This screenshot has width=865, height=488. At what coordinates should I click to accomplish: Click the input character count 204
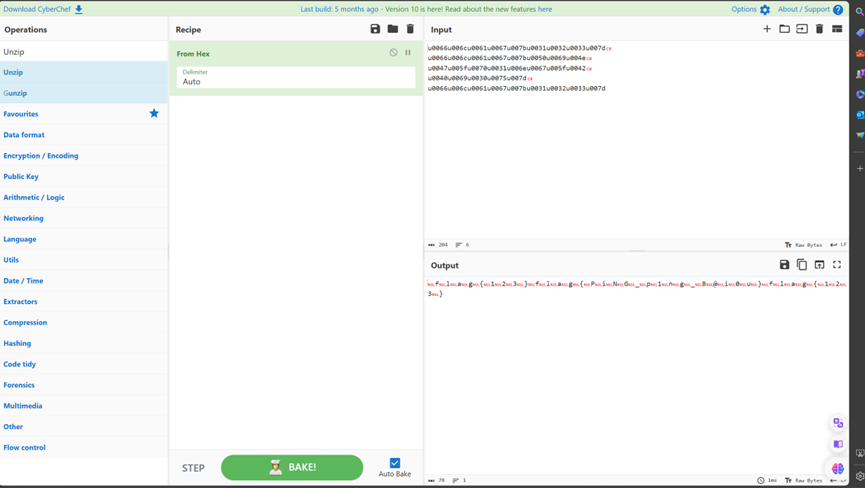438,245
